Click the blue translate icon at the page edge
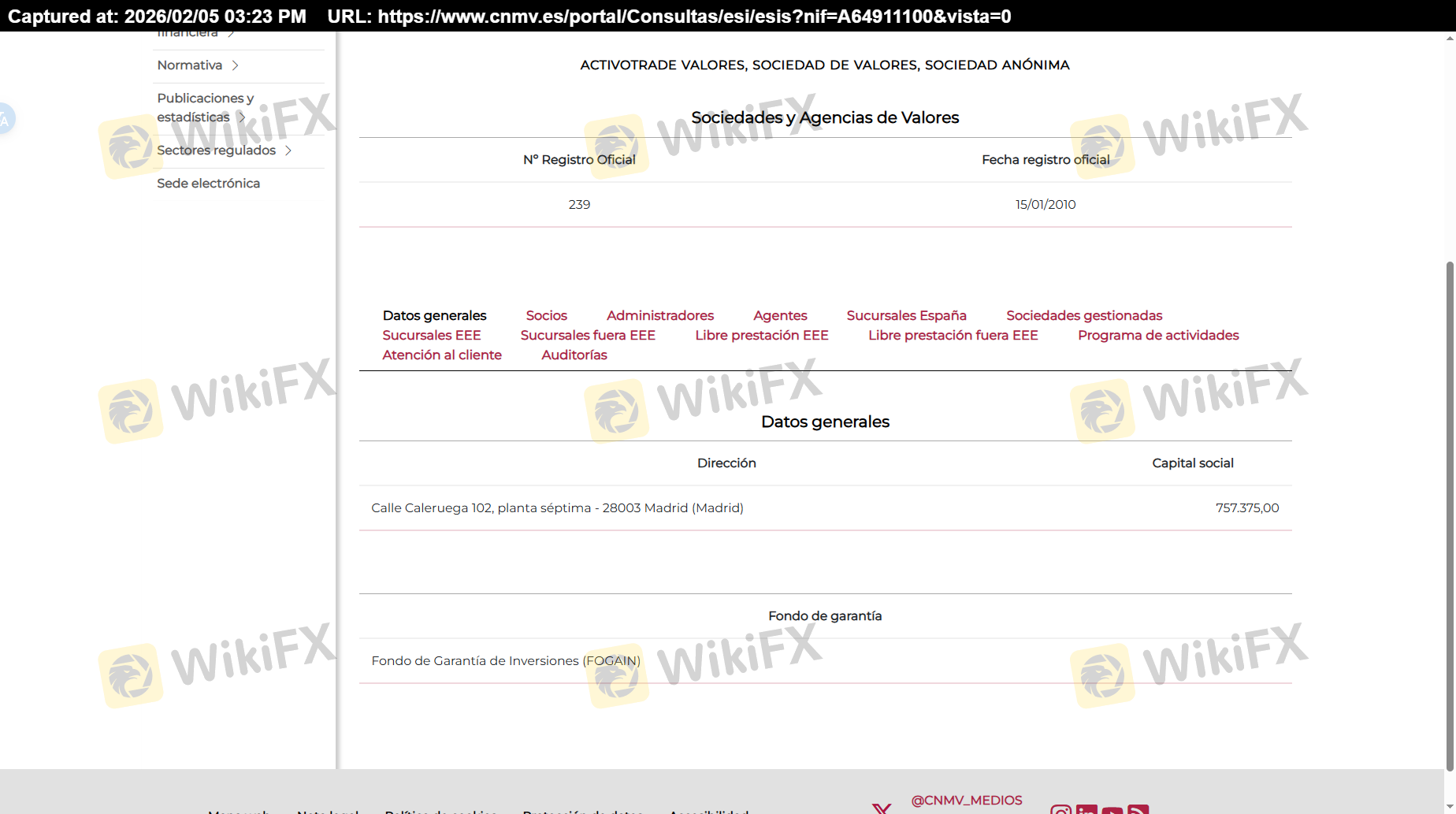This screenshot has height=814, width=1456. pos(6,119)
